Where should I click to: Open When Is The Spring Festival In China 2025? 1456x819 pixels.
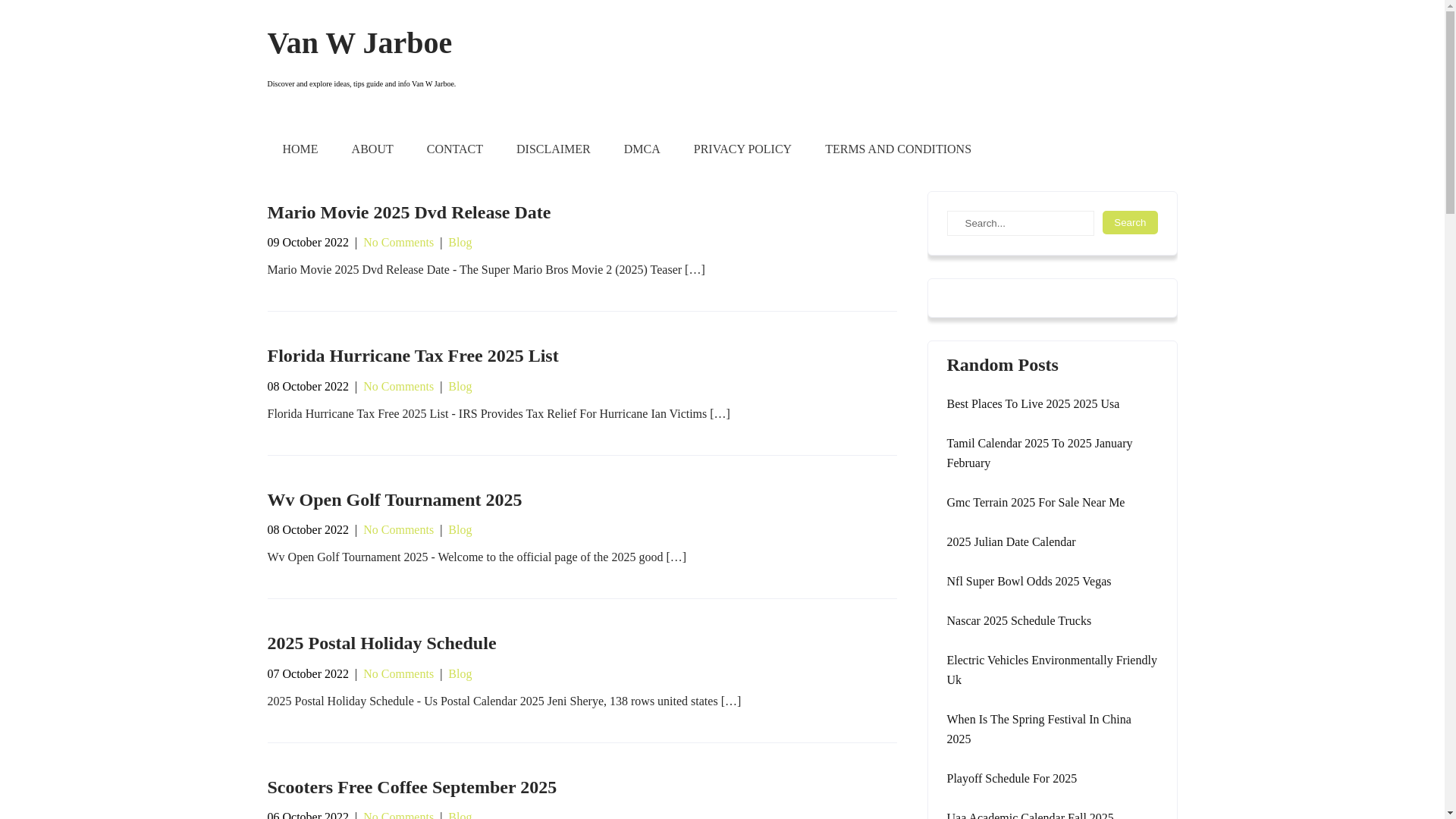point(1039,730)
